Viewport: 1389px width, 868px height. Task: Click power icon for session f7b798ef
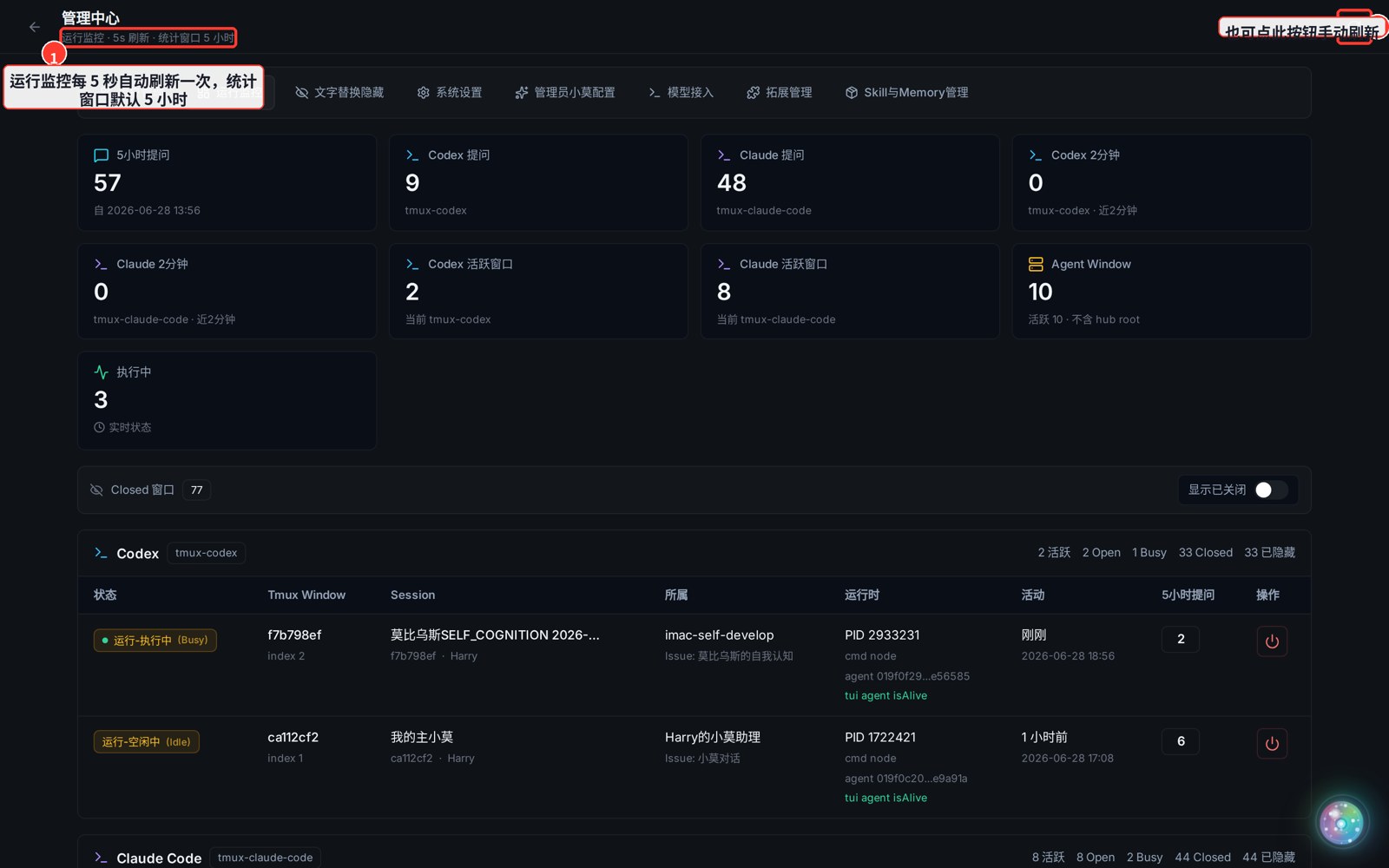click(1272, 641)
